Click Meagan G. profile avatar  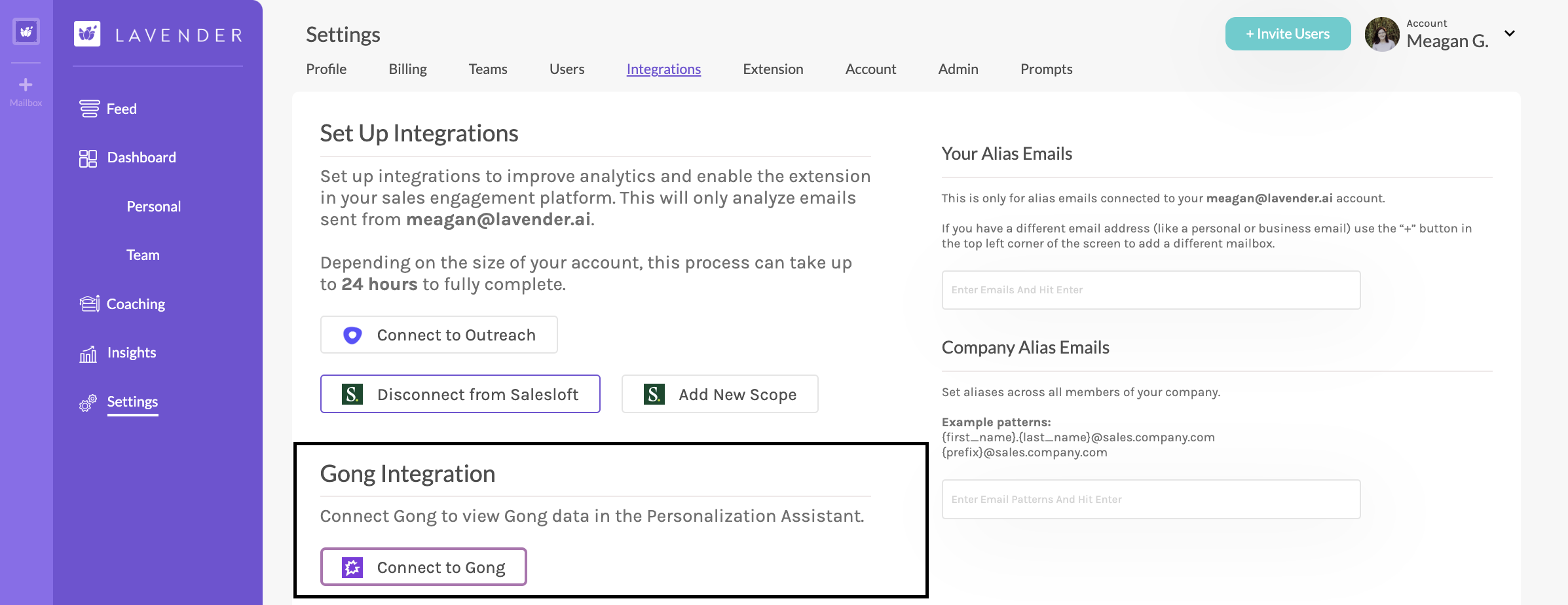1382,34
